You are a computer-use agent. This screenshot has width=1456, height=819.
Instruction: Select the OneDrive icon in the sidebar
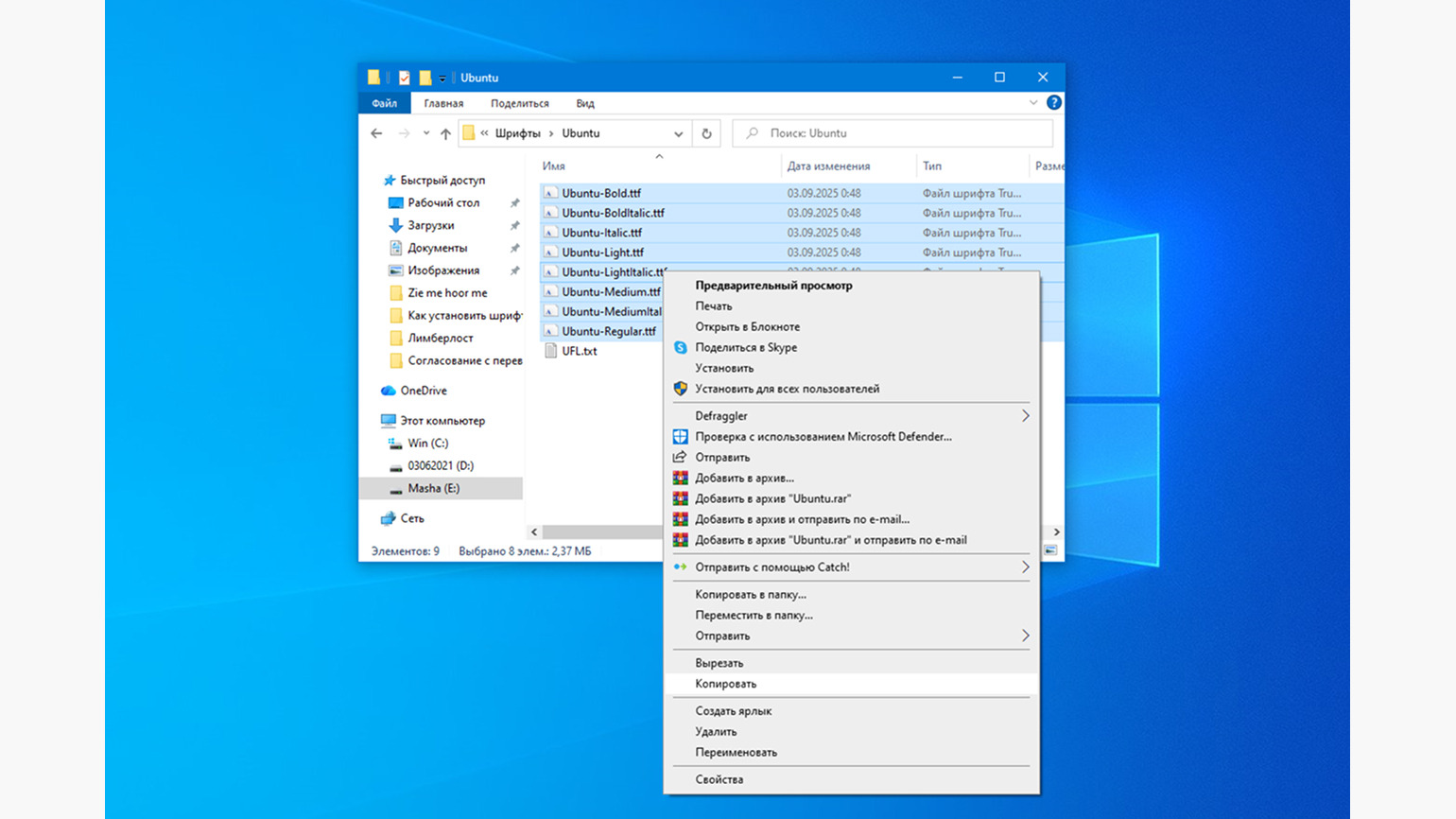click(x=390, y=390)
